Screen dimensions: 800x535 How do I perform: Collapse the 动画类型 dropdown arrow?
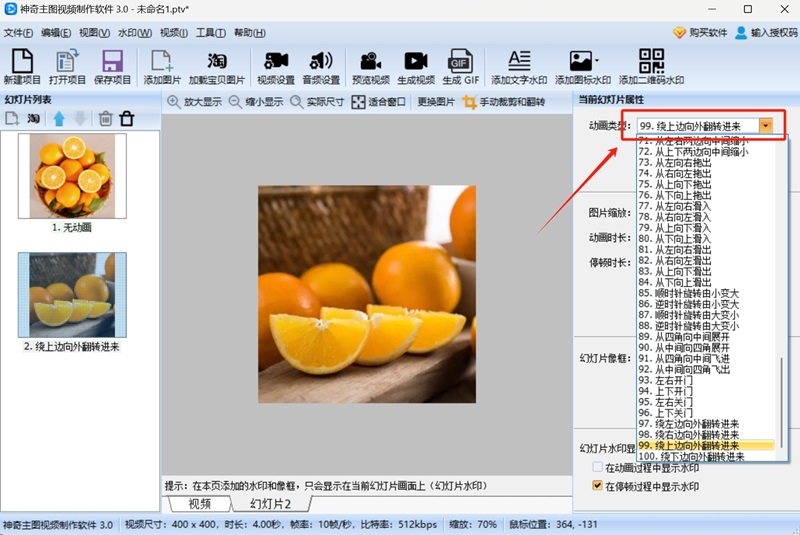[765, 125]
